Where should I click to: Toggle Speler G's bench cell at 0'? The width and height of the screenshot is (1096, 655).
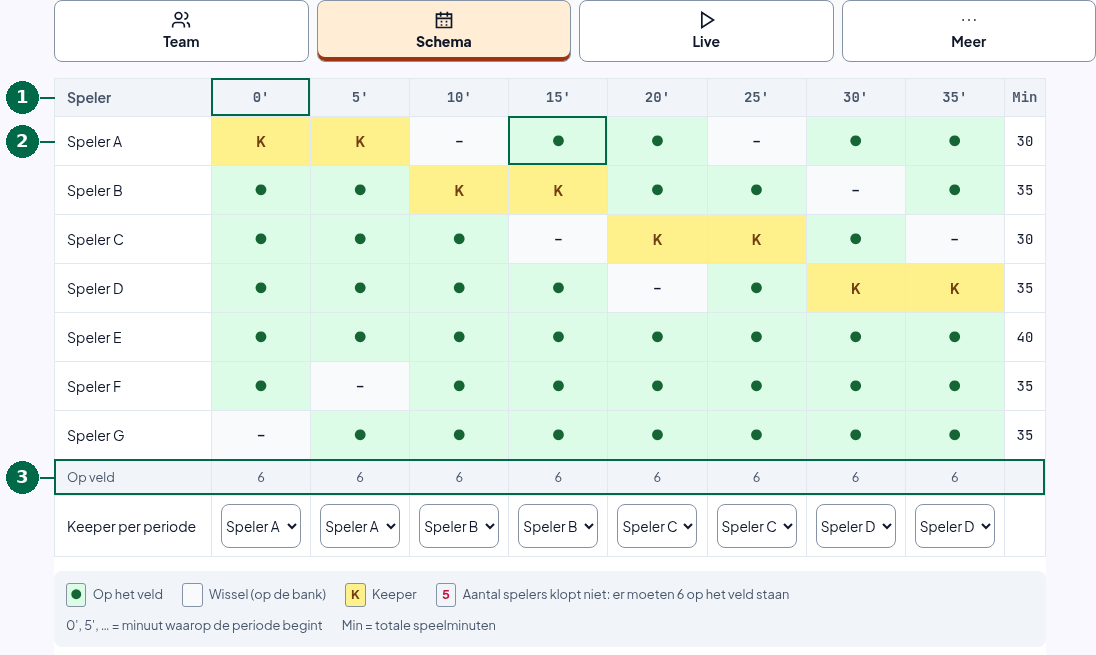pos(261,435)
